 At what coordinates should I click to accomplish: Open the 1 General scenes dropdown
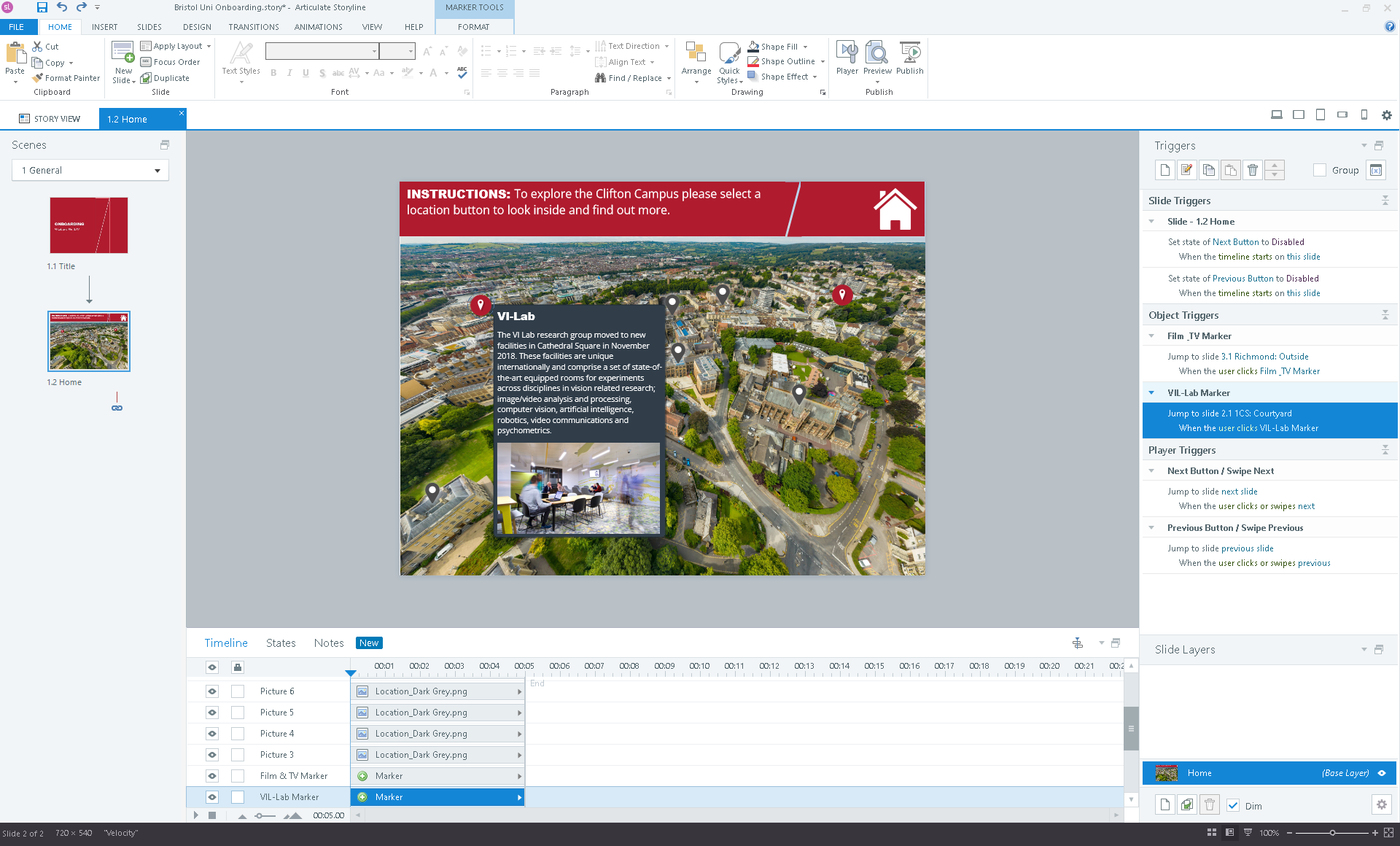pyautogui.click(x=90, y=170)
